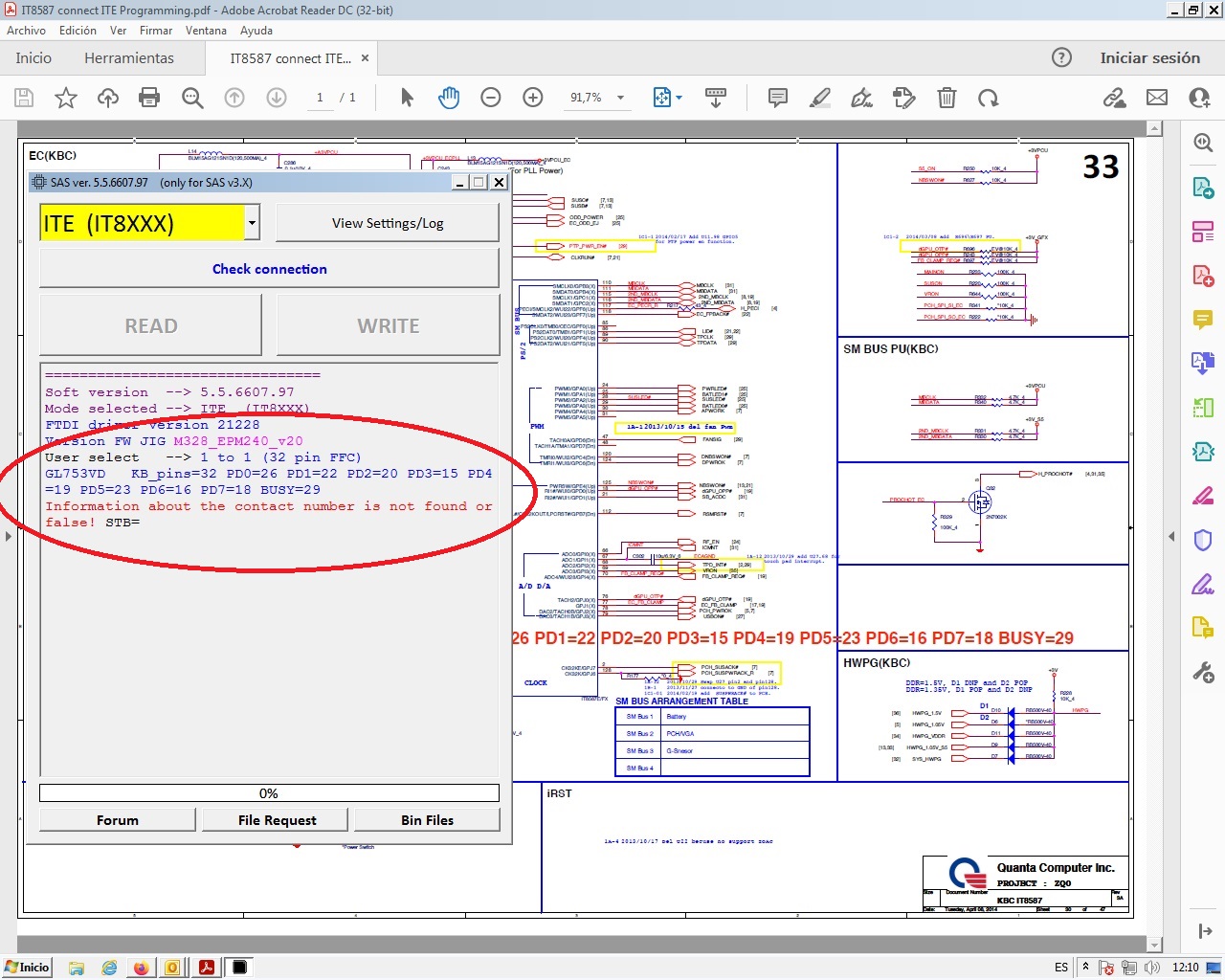Open the Ventana menu
1225x980 pixels.
tap(206, 31)
